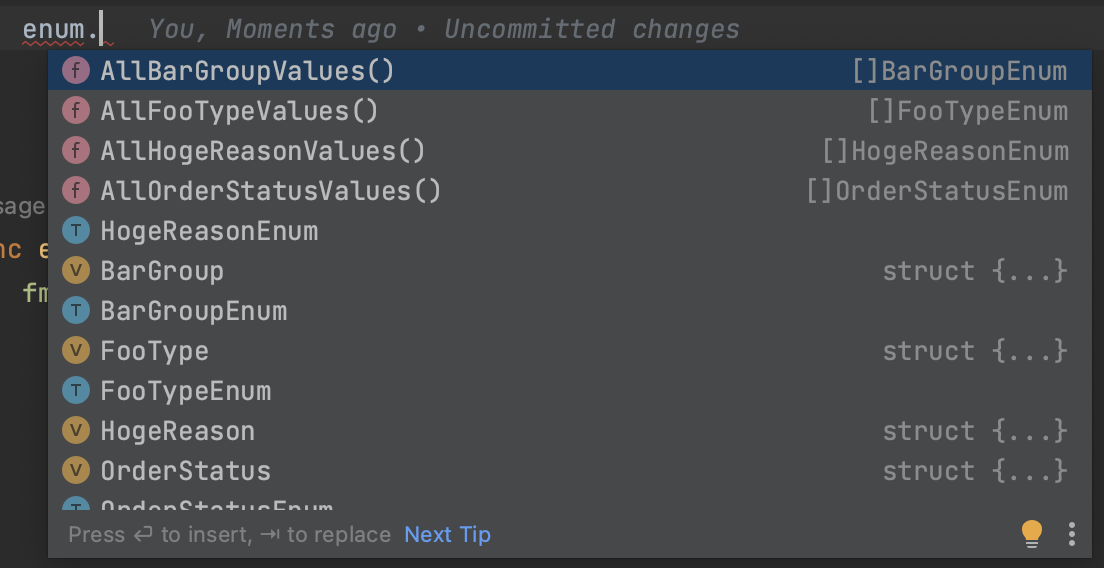Click type icon next to BarGroupEnum
The height and width of the screenshot is (568, 1104).
tap(76, 311)
